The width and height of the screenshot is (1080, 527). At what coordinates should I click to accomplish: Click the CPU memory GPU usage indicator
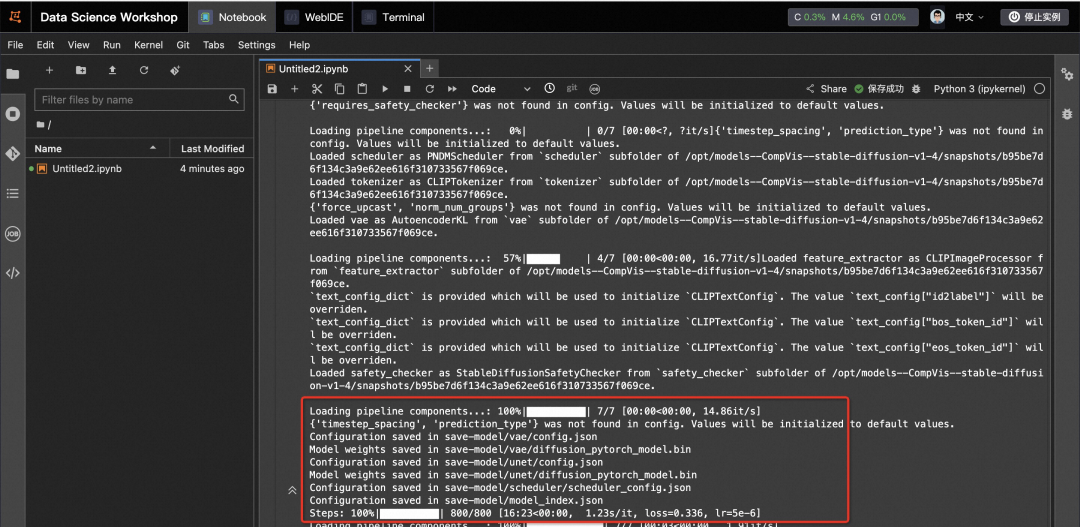tap(853, 17)
